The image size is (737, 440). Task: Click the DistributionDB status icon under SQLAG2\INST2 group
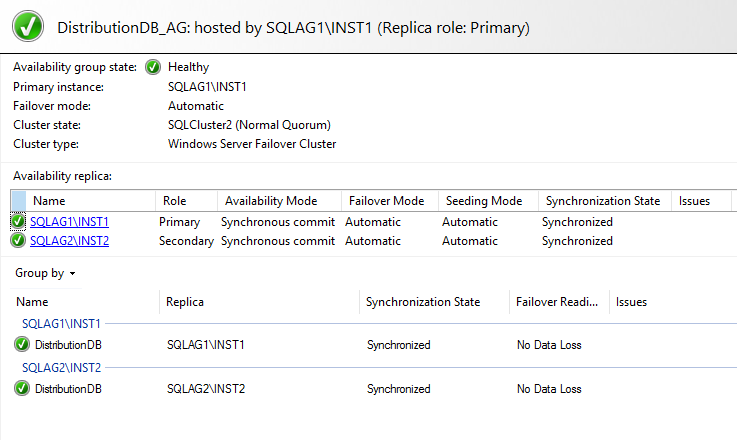[x=22, y=388]
